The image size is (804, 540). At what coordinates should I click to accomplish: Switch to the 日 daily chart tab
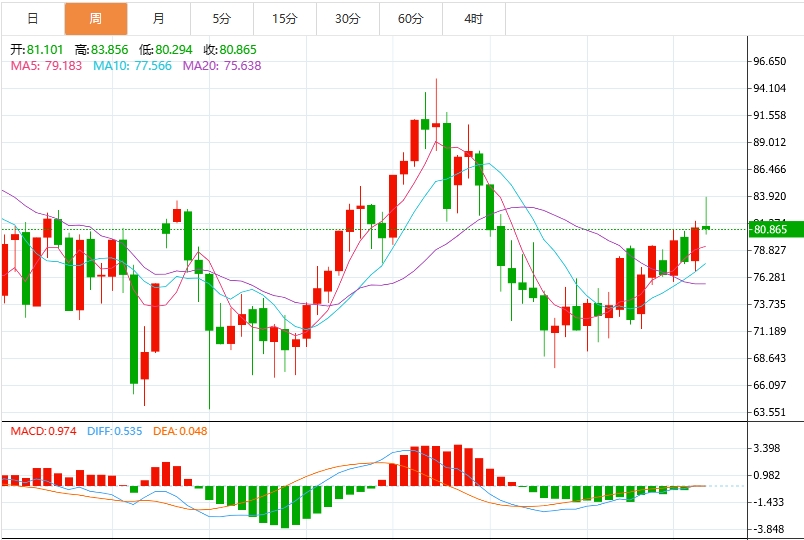click(x=33, y=19)
